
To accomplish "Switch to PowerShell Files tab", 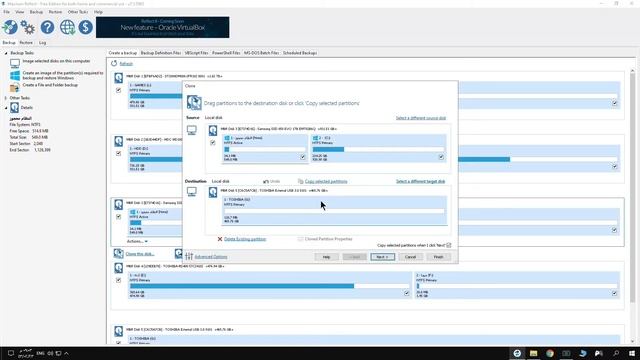I will (x=226, y=53).
